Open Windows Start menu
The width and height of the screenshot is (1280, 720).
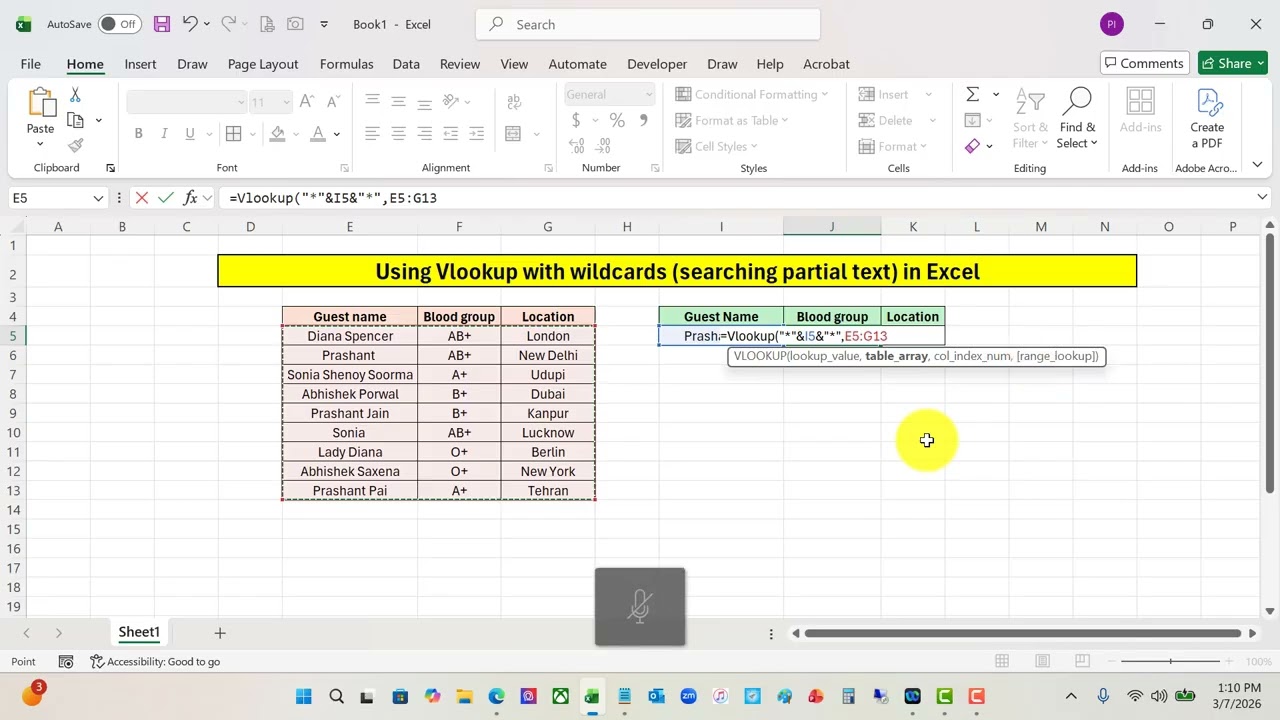click(304, 697)
